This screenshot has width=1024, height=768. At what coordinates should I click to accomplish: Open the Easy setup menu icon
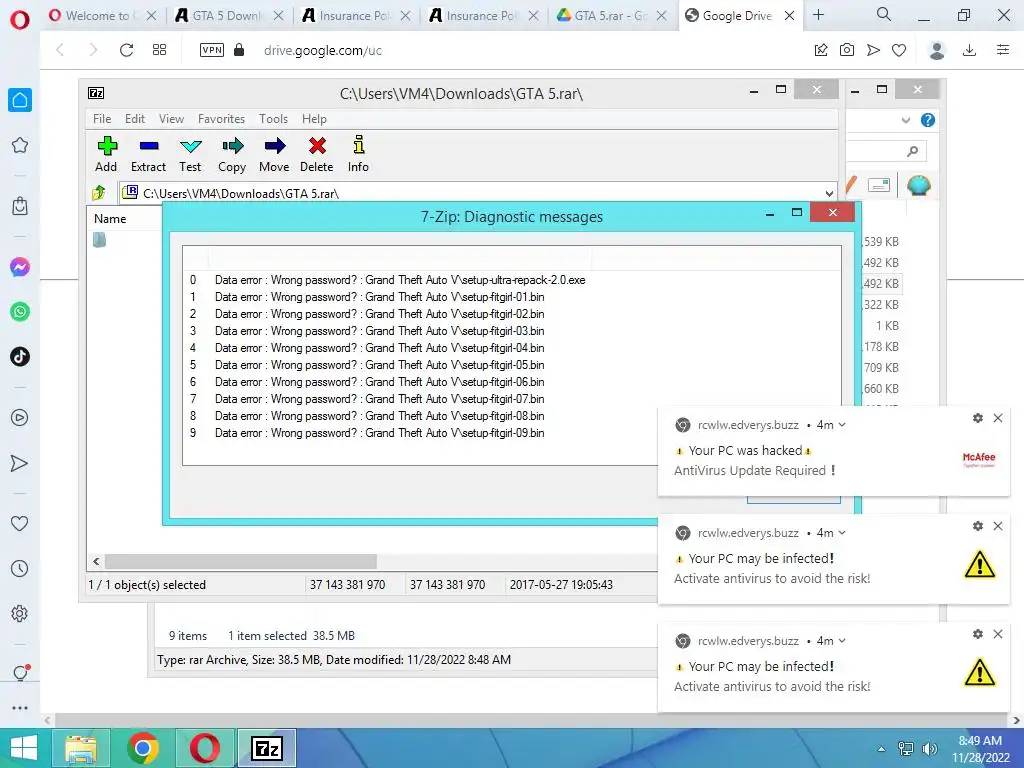(1003, 50)
